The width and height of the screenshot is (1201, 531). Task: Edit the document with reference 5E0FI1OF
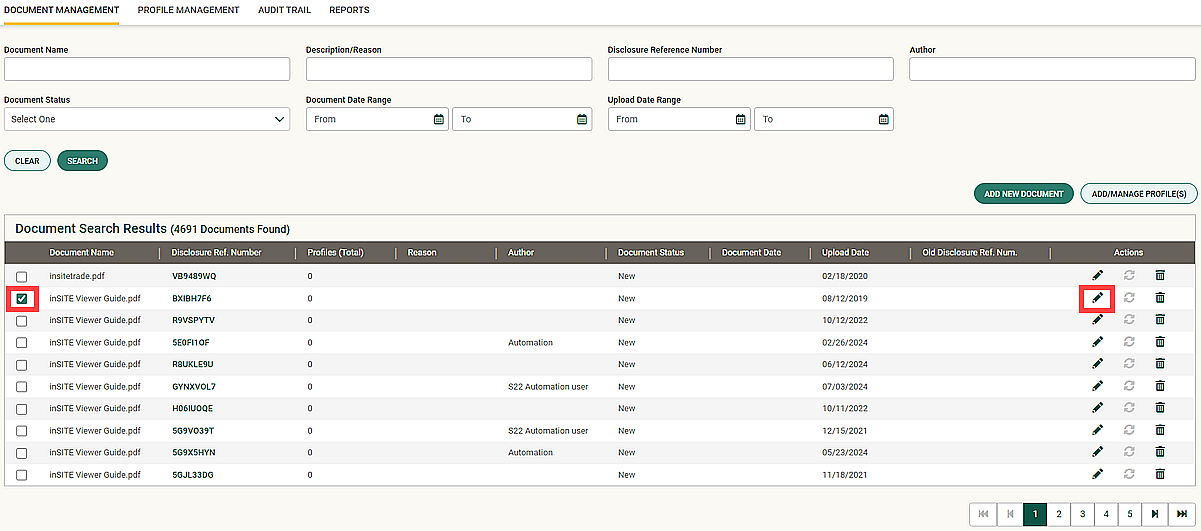point(1097,342)
